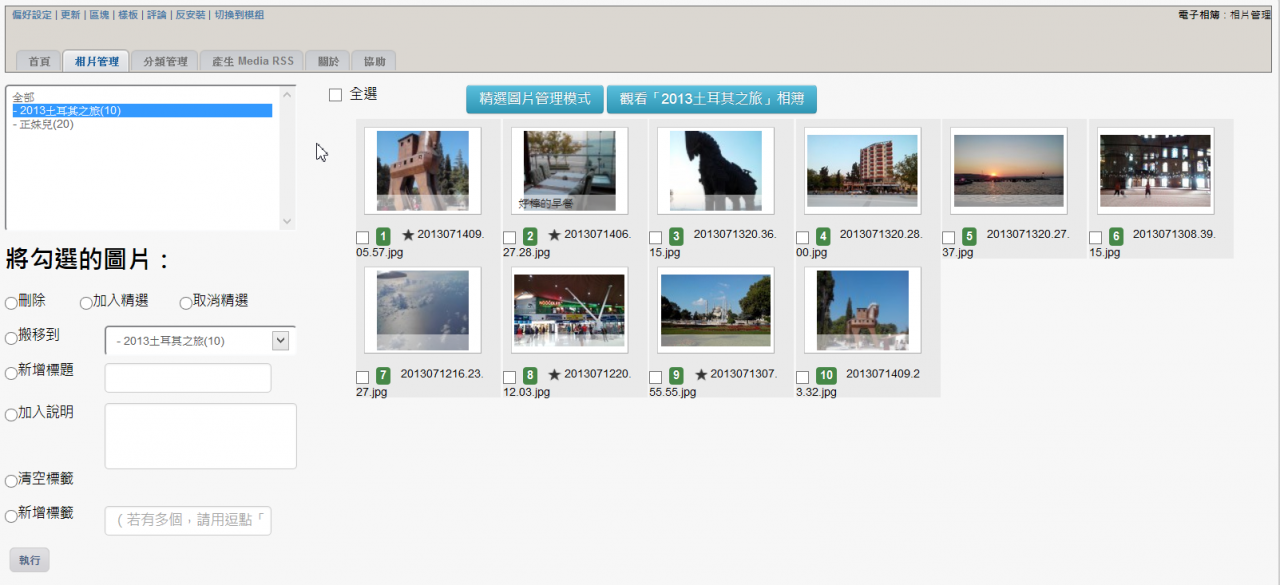The image size is (1280, 585).
Task: Select the 加入精選 radio option
Action: point(86,303)
